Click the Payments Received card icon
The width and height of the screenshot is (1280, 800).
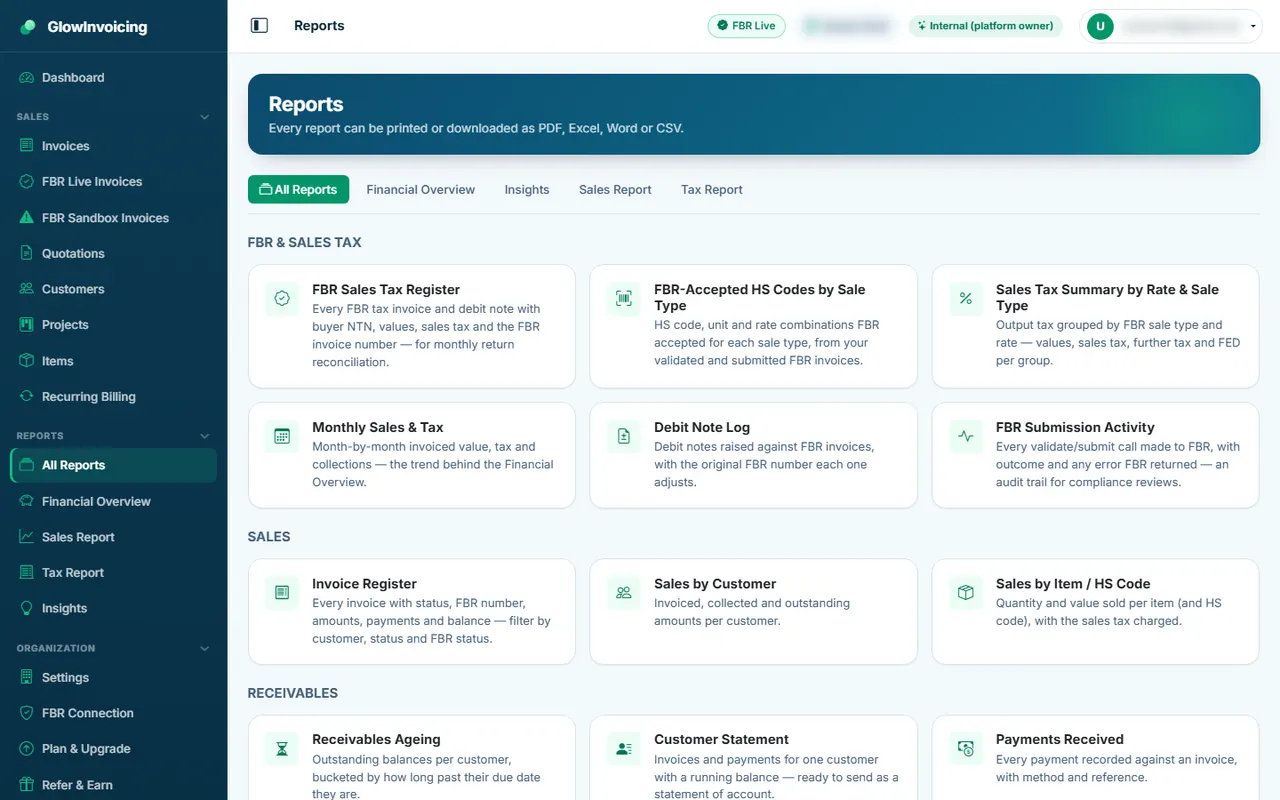tap(966, 749)
